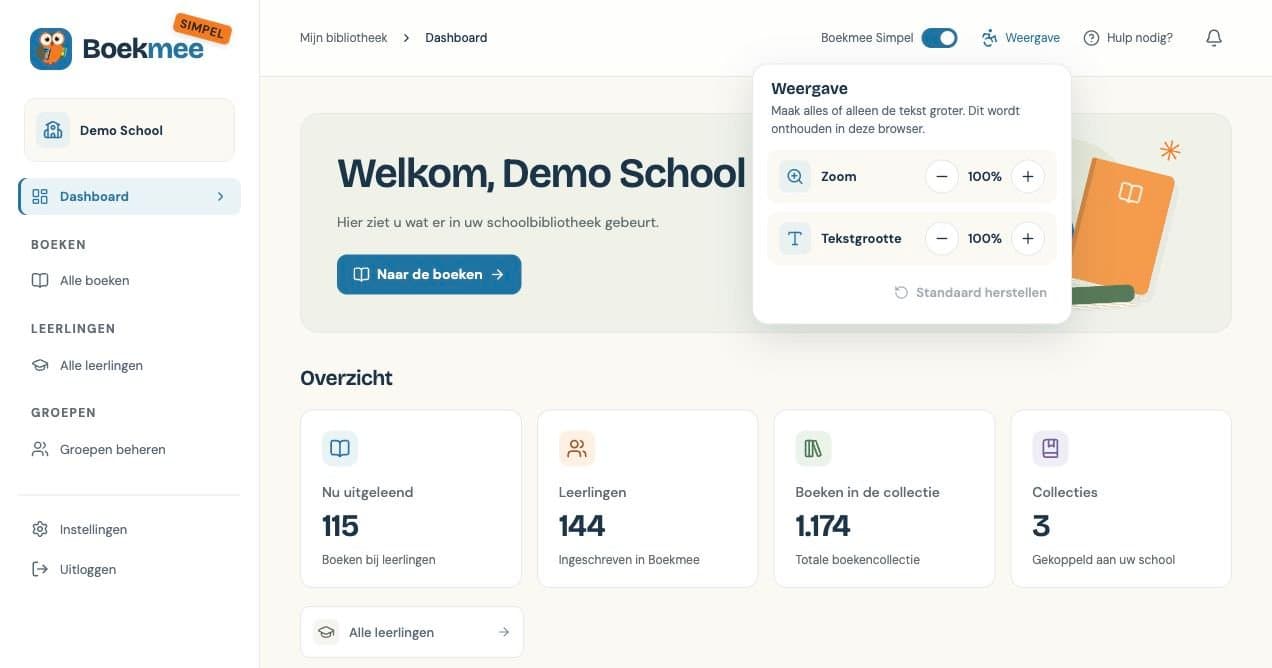Click the 1.174 books count value
Viewport: 1272px width, 668px height.
coord(823,526)
